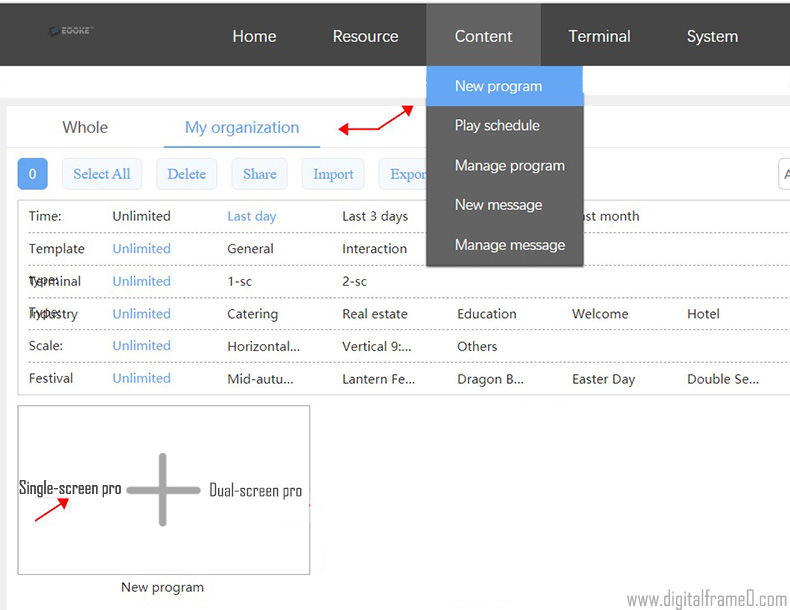
Task: Click the large plus New program icon
Action: [163, 490]
